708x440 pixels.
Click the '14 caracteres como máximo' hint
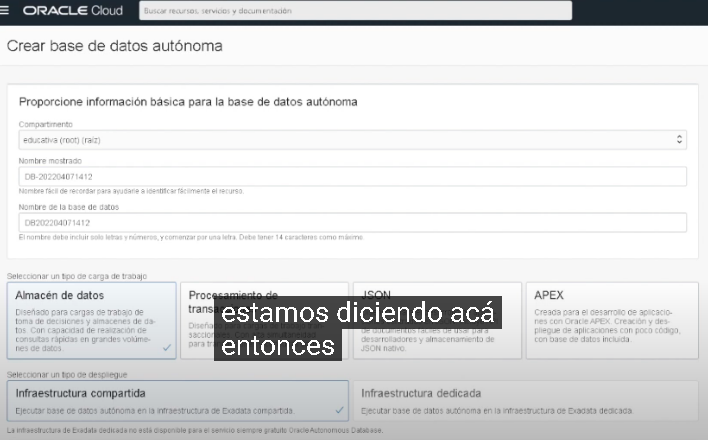(x=191, y=237)
